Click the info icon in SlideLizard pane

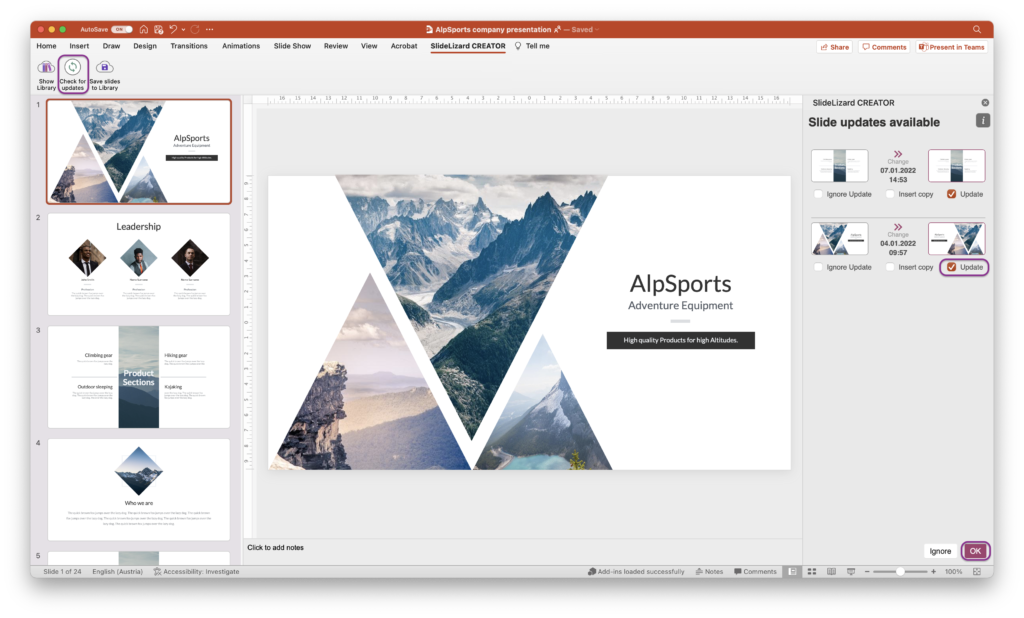[983, 121]
